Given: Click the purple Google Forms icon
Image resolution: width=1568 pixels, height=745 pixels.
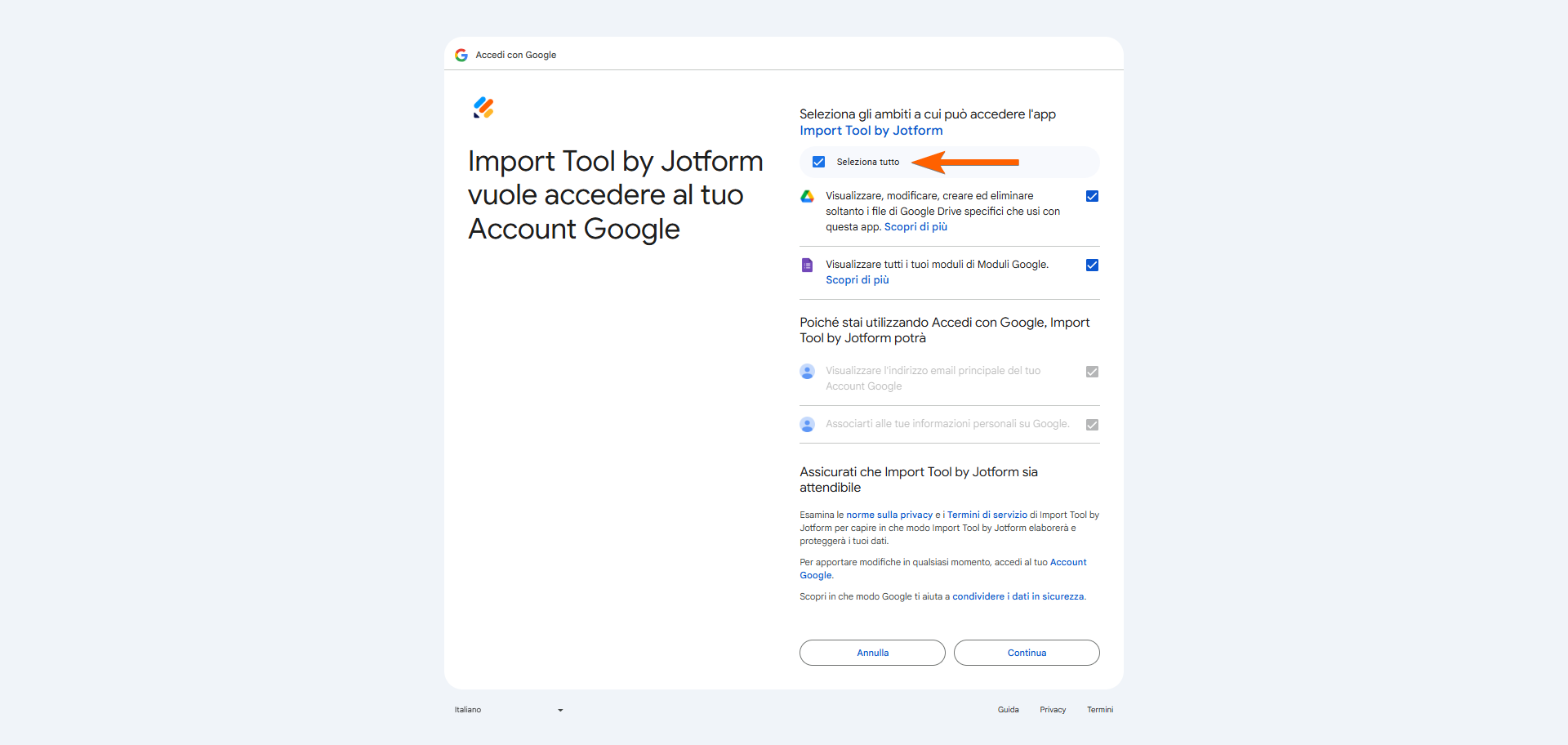Looking at the screenshot, I should (x=807, y=265).
